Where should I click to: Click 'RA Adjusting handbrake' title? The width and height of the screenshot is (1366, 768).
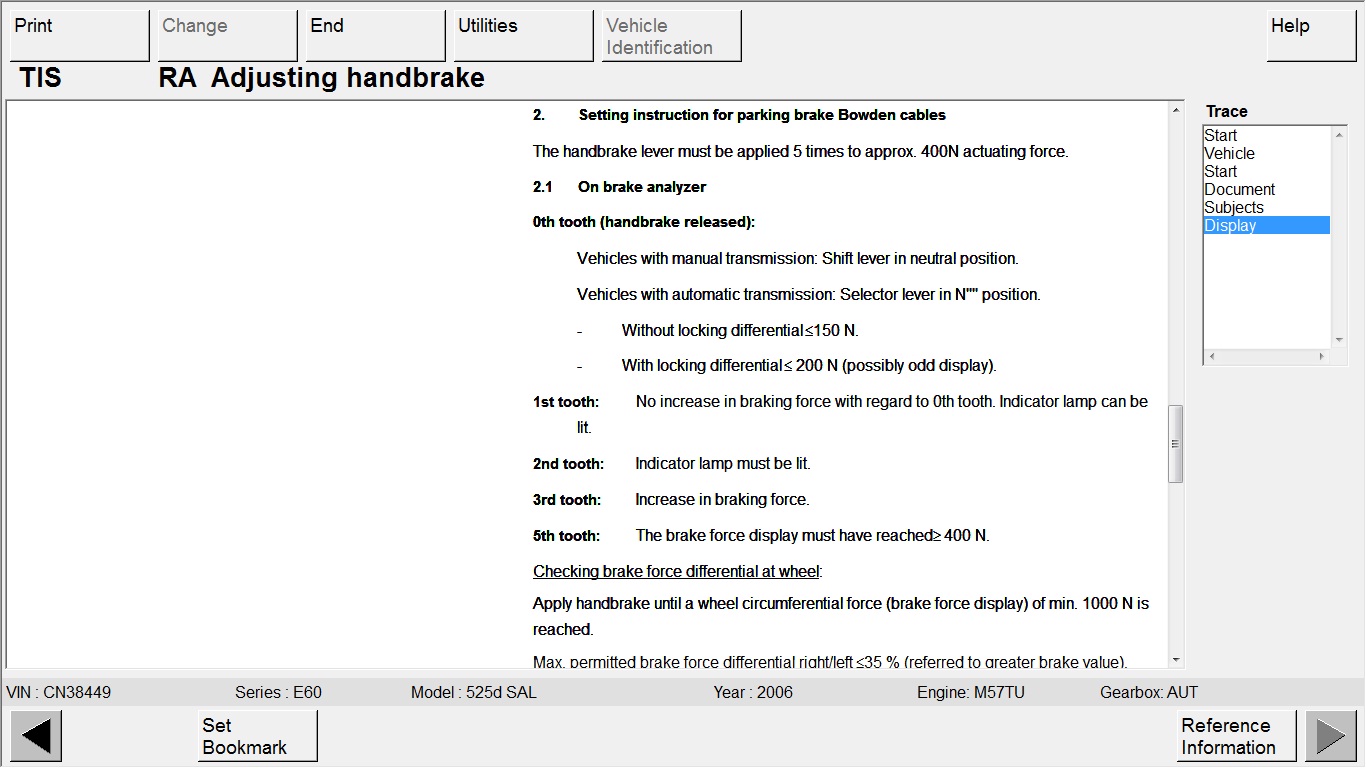click(321, 78)
